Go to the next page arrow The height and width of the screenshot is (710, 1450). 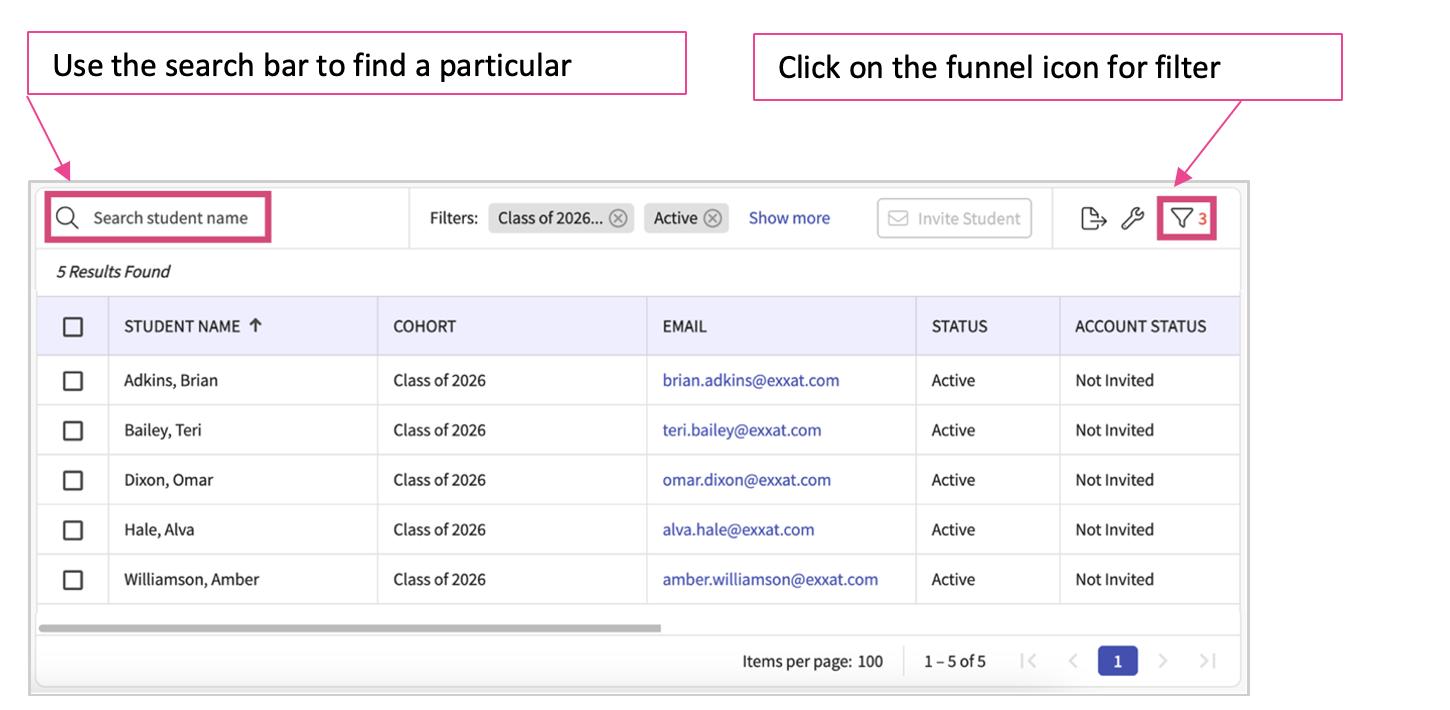coord(1163,661)
